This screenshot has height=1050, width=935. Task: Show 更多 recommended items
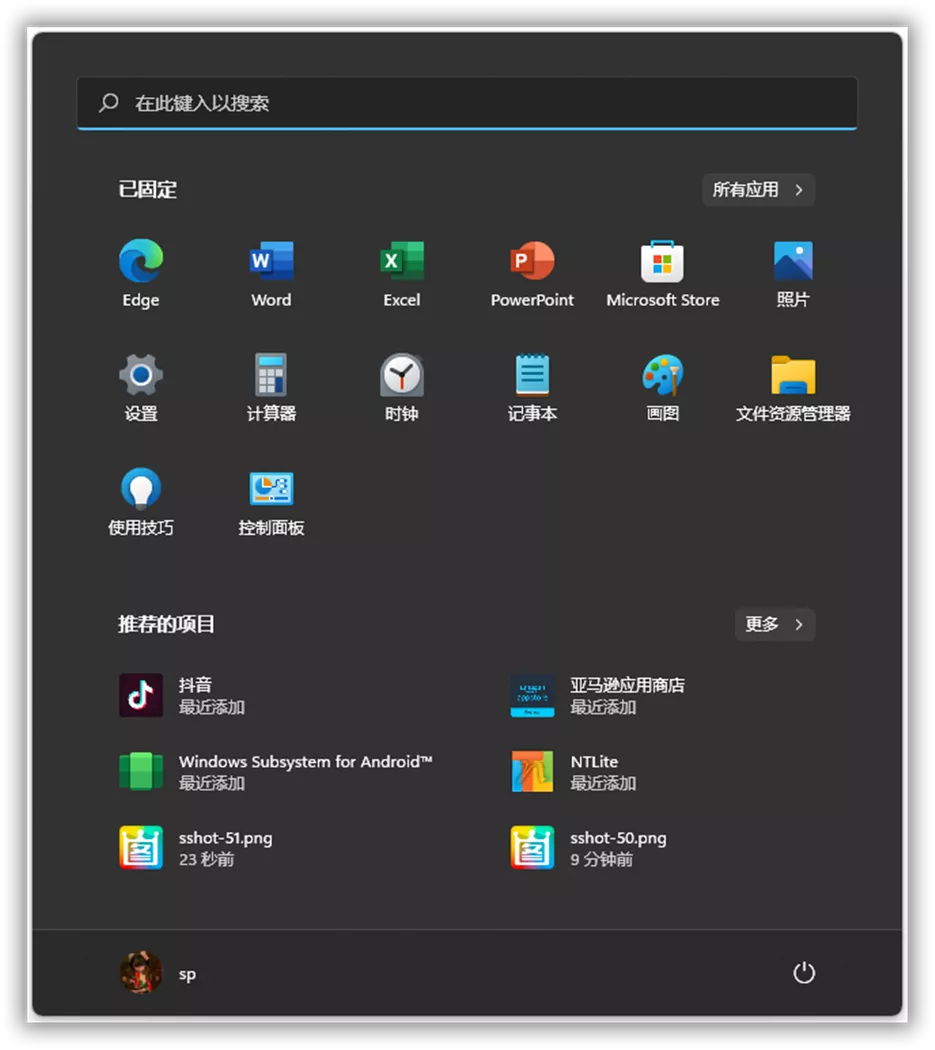coord(775,624)
